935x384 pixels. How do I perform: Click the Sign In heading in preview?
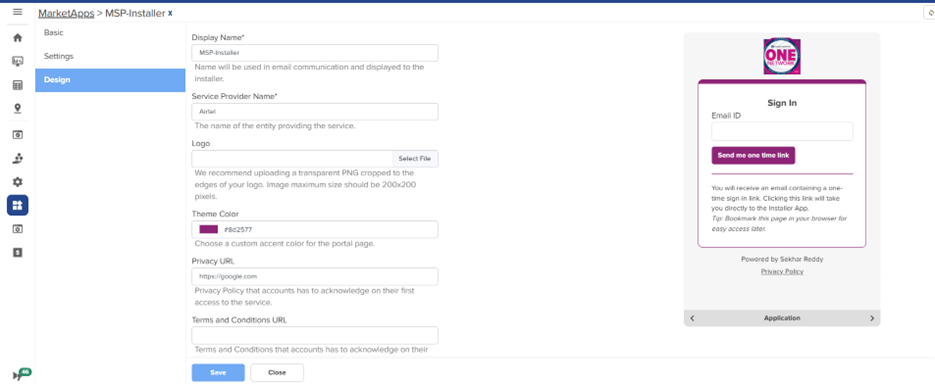(x=782, y=103)
